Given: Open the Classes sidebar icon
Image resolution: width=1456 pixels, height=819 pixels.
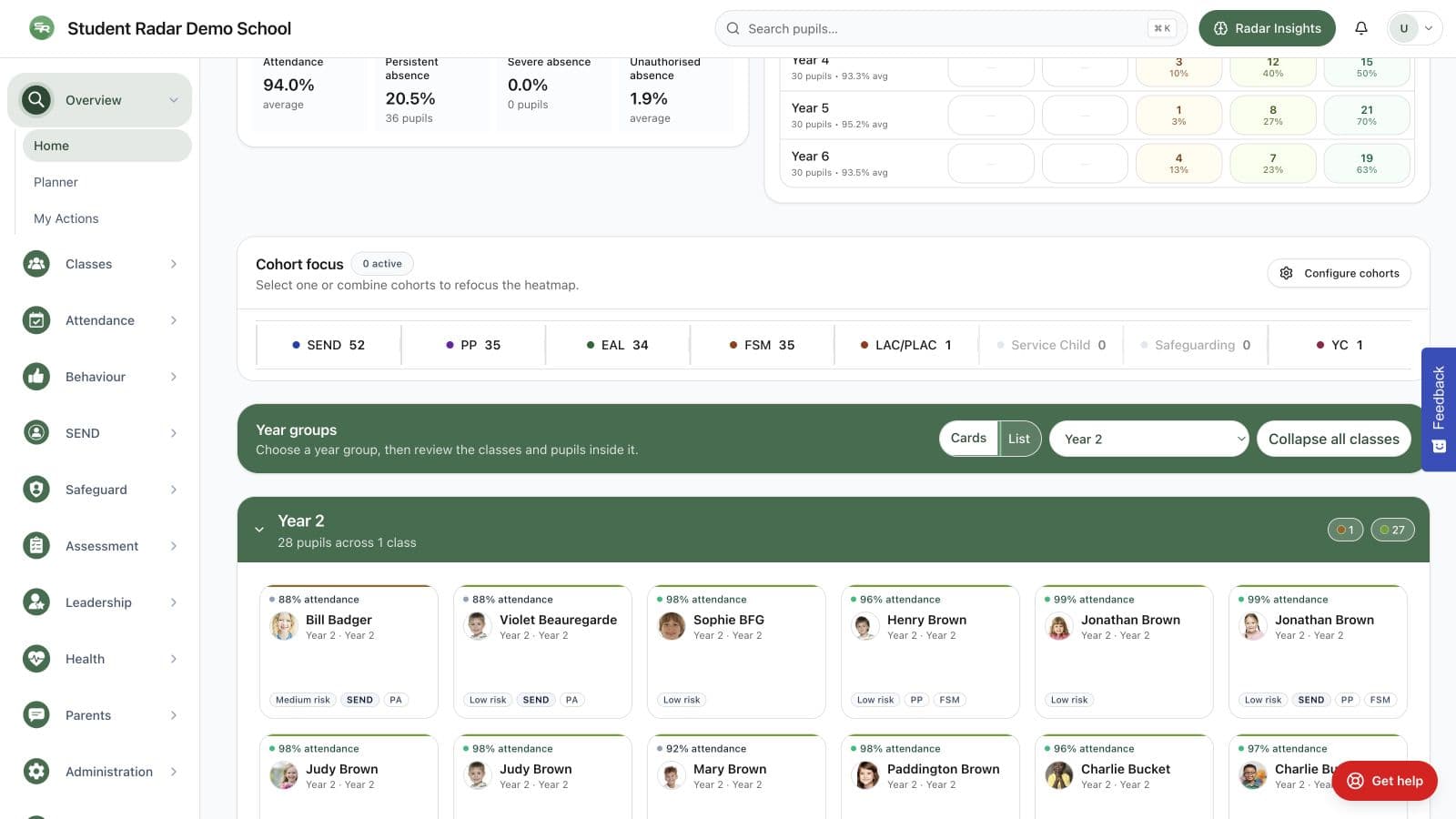Looking at the screenshot, I should [36, 264].
